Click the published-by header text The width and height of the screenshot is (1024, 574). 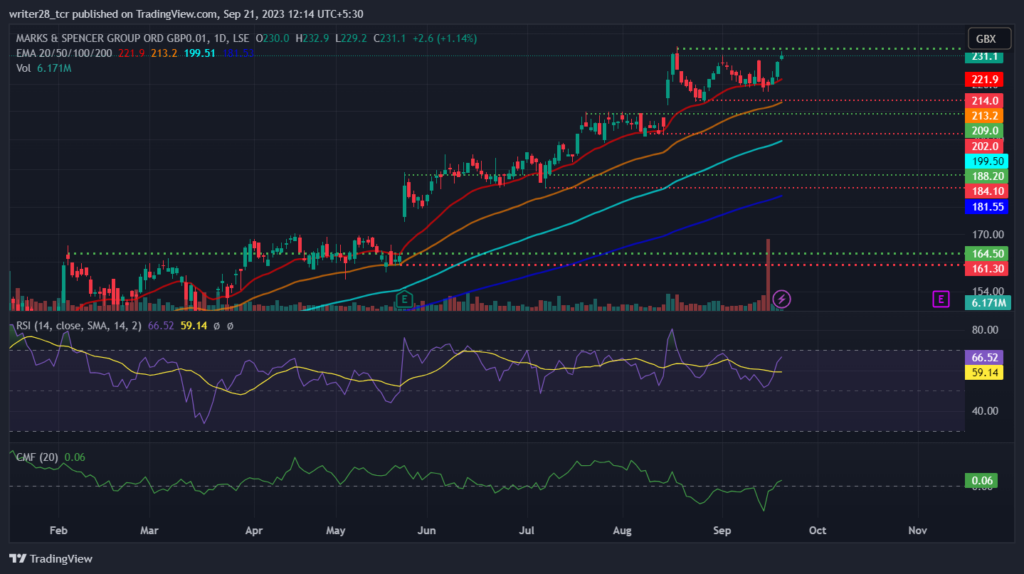point(186,14)
